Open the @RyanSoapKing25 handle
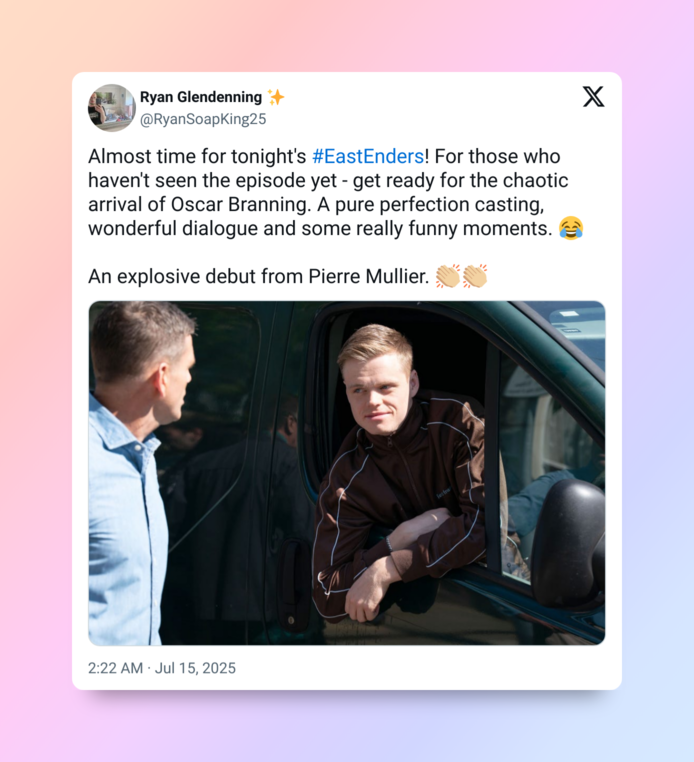694x762 pixels. coord(203,119)
